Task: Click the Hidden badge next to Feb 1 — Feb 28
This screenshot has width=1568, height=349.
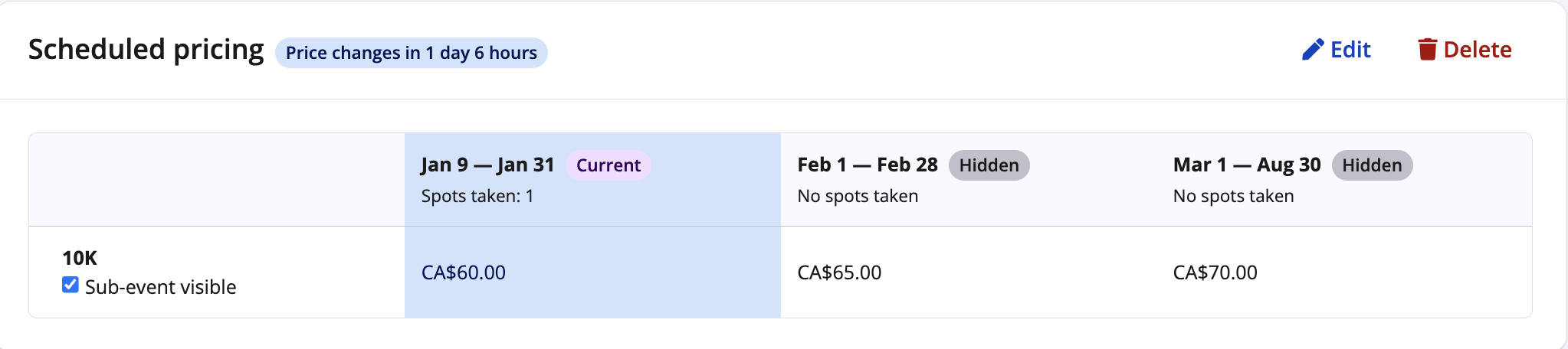Action: (x=989, y=165)
